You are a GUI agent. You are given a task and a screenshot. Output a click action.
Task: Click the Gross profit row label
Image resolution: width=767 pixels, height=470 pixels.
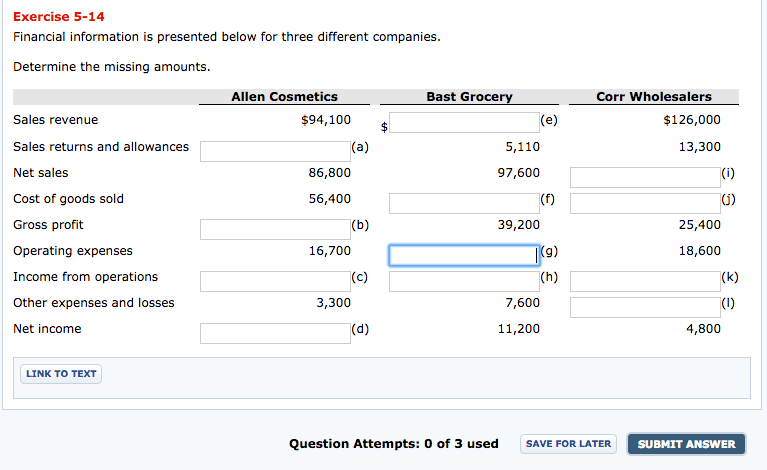click(48, 225)
